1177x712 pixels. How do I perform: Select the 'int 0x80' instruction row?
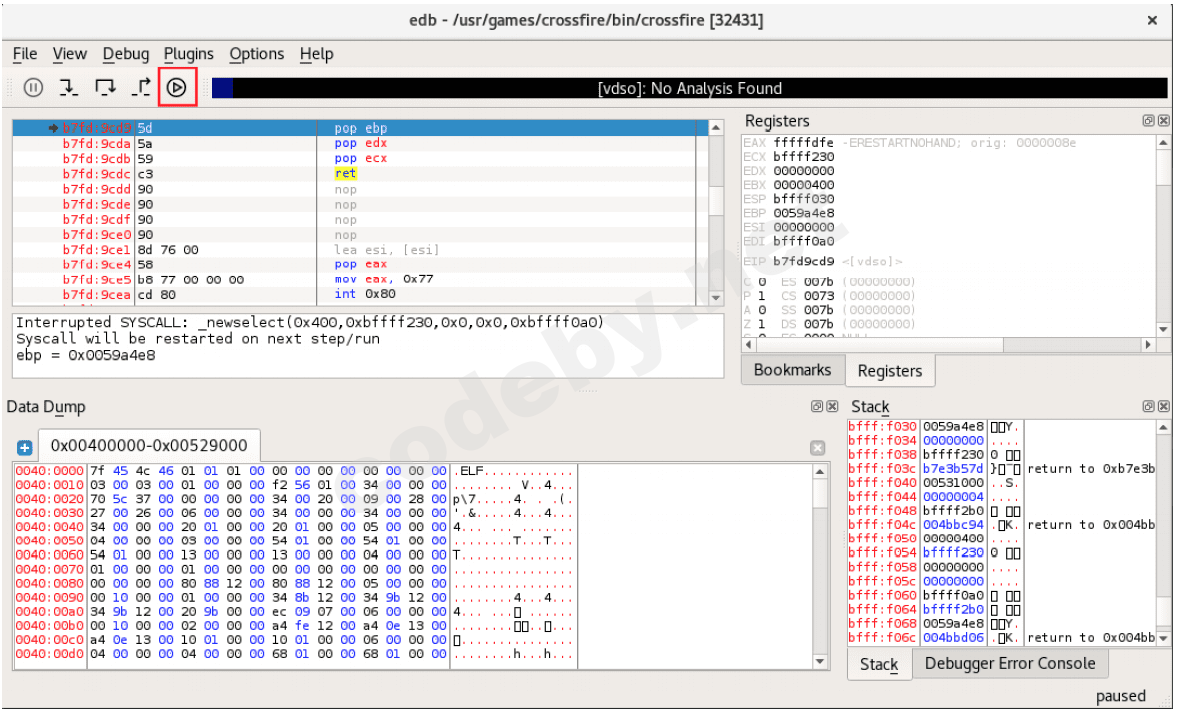pos(360,294)
